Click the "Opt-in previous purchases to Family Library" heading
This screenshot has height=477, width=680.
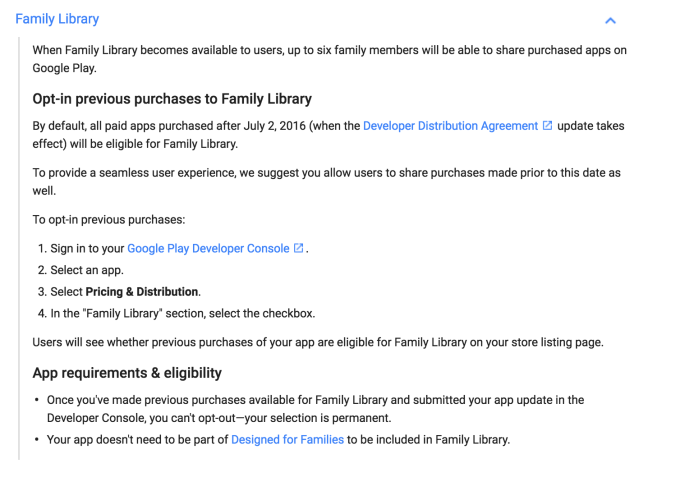[x=172, y=99]
